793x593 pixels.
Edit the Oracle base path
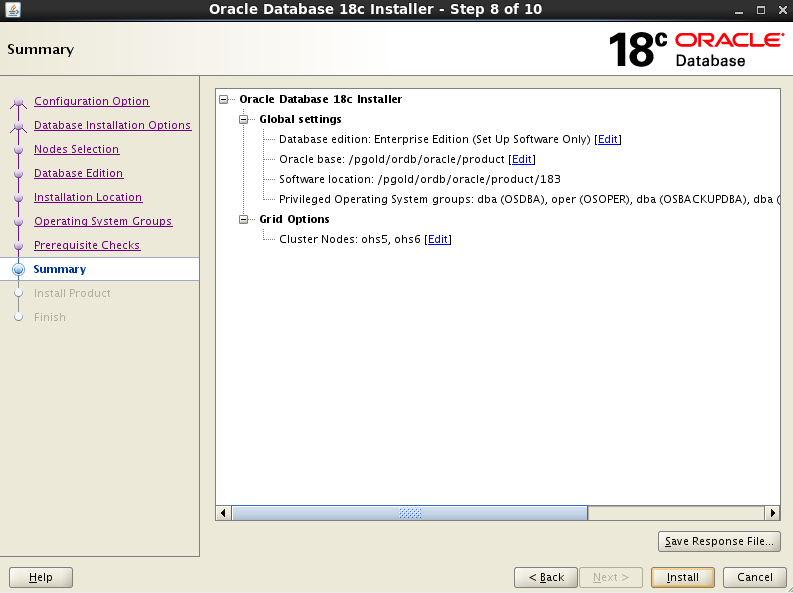(x=522, y=159)
